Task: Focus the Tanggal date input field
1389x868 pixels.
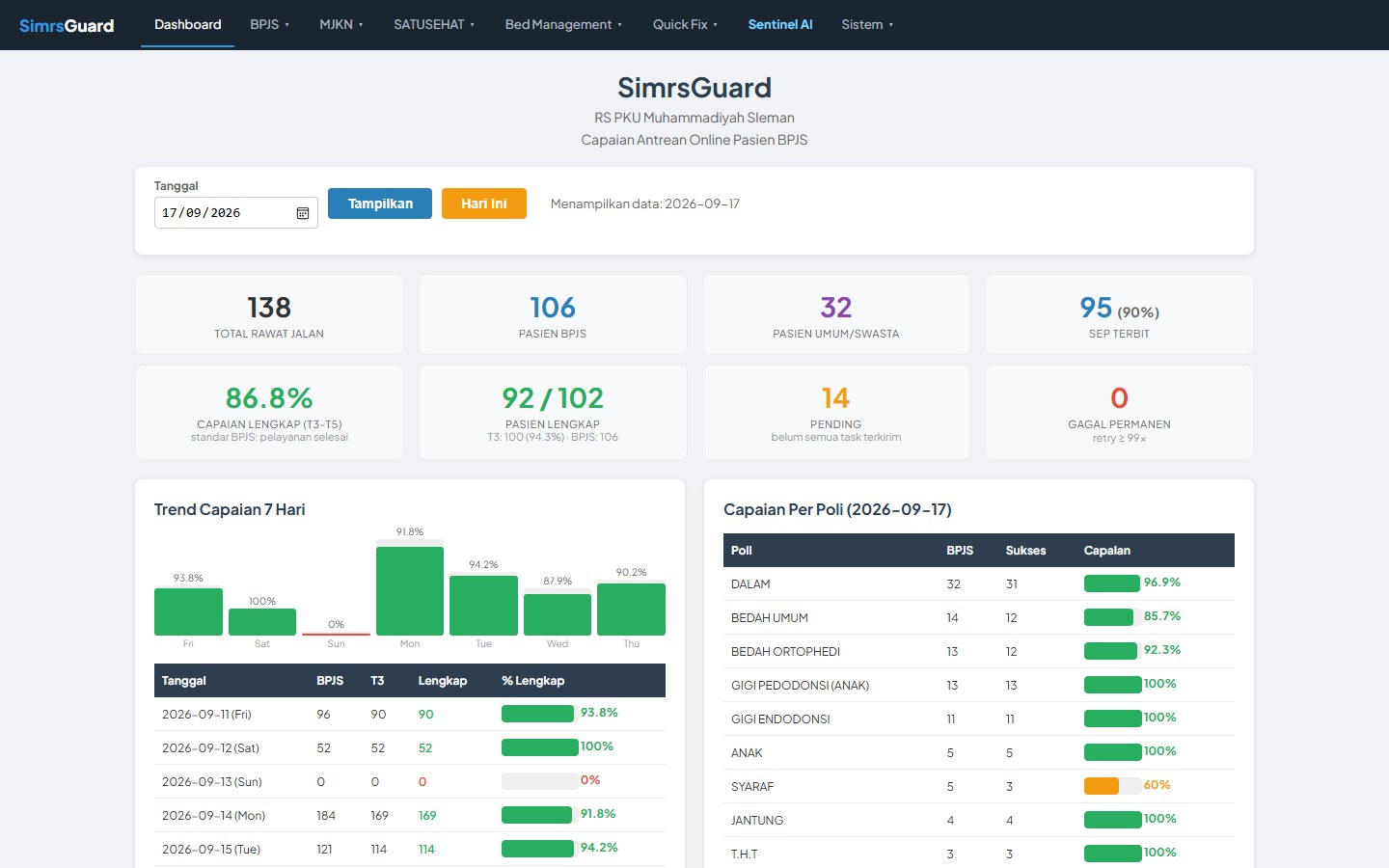Action: pos(236,213)
